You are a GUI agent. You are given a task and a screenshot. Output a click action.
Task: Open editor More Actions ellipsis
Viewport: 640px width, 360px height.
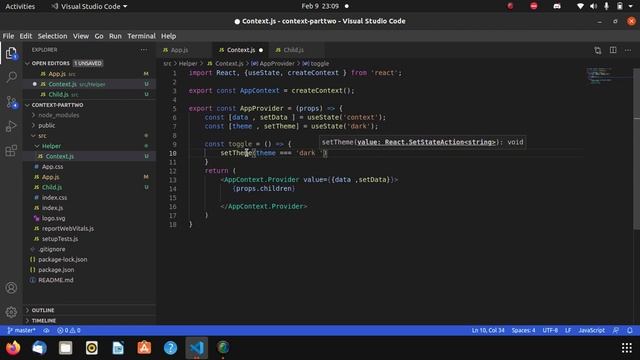point(628,50)
